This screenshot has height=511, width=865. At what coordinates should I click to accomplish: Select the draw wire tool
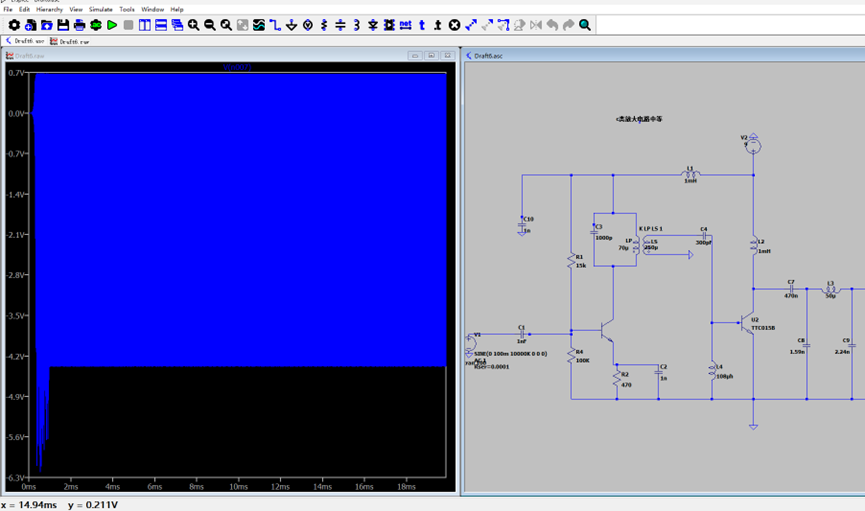[275, 25]
